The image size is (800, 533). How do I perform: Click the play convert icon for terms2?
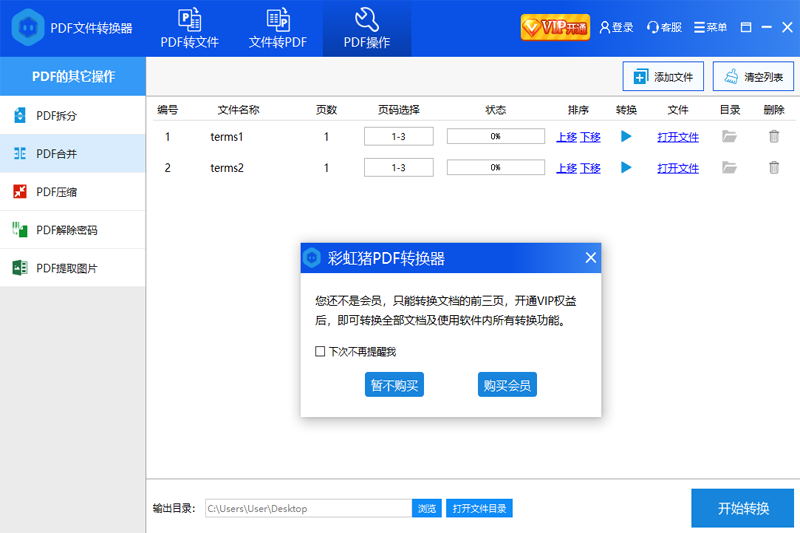pos(626,168)
